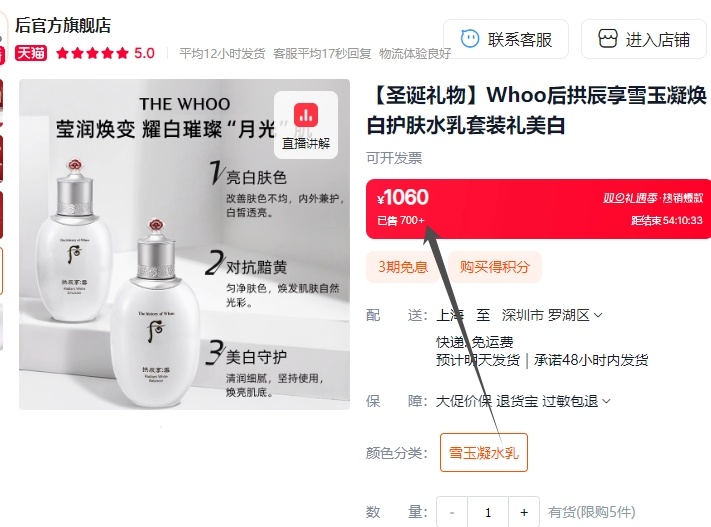
Task: Click the red ¥1060 price banner
Action: tap(538, 209)
